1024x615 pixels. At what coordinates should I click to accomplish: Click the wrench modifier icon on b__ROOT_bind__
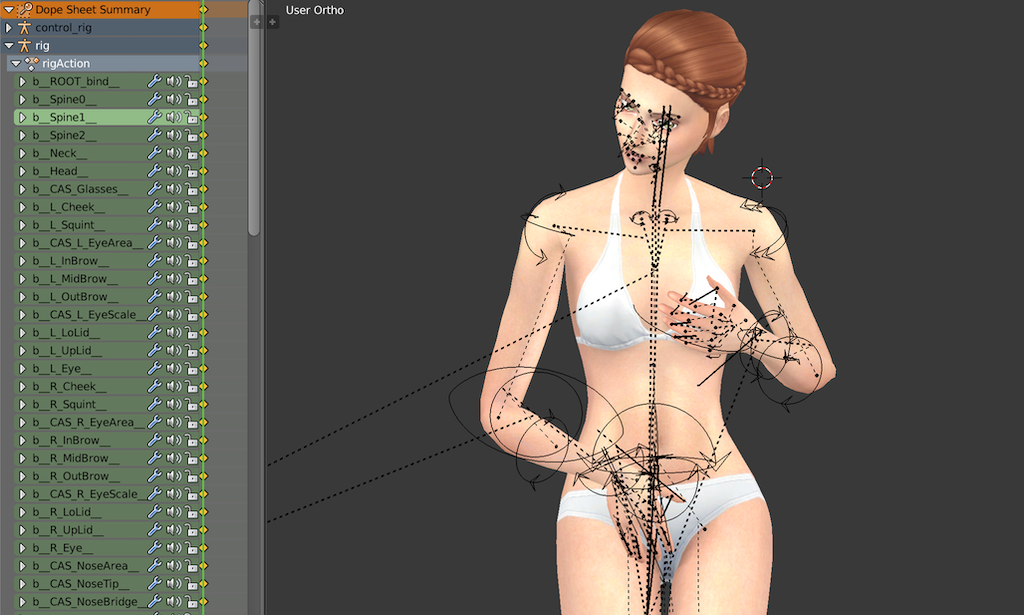coord(154,82)
